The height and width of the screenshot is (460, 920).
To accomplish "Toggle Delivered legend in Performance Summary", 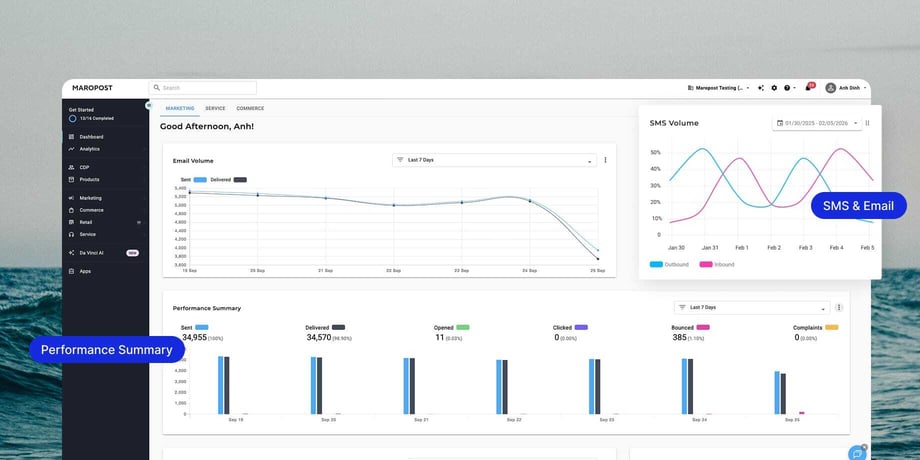I will click(x=325, y=327).
